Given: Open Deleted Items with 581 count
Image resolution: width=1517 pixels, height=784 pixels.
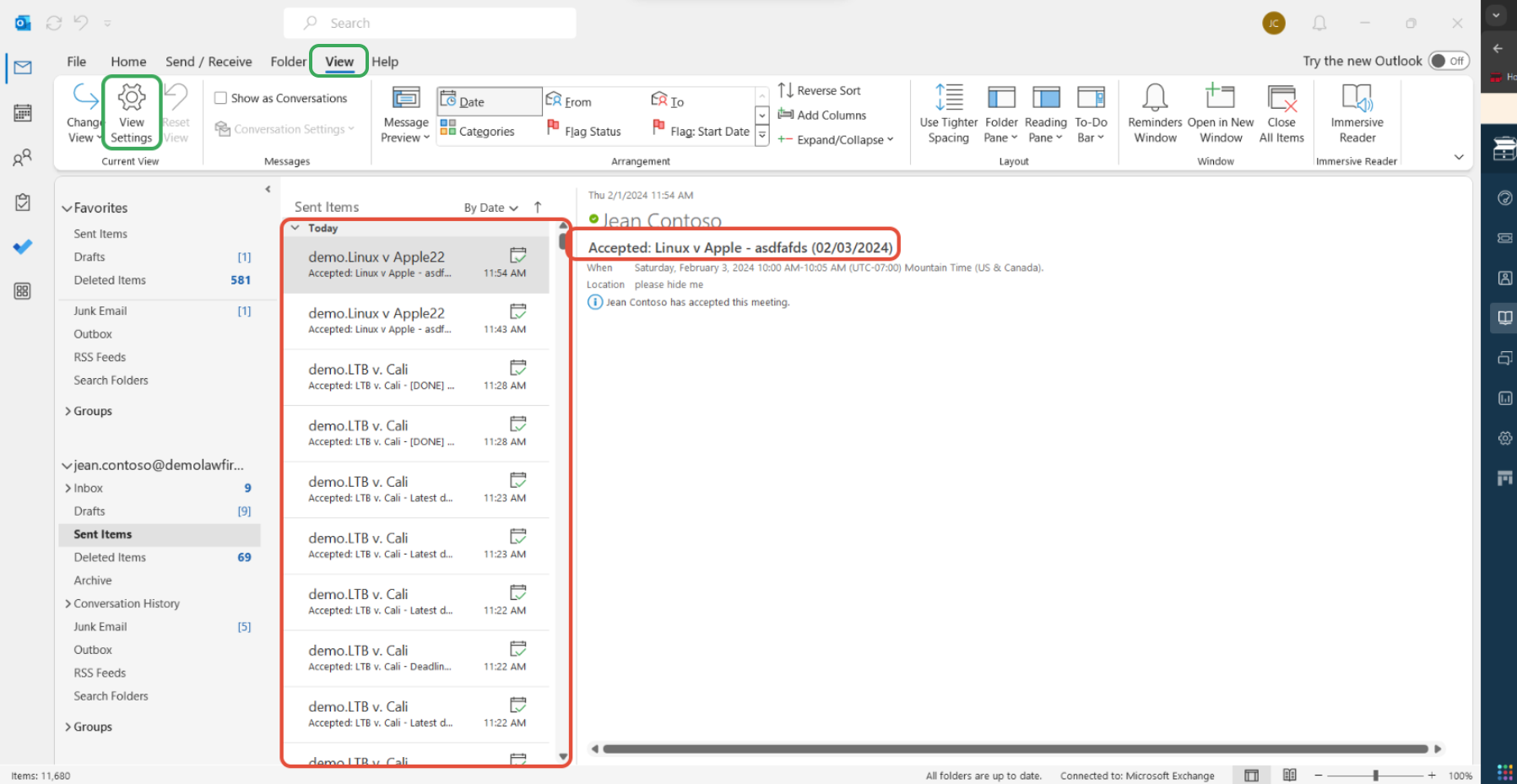Looking at the screenshot, I should click(x=159, y=280).
